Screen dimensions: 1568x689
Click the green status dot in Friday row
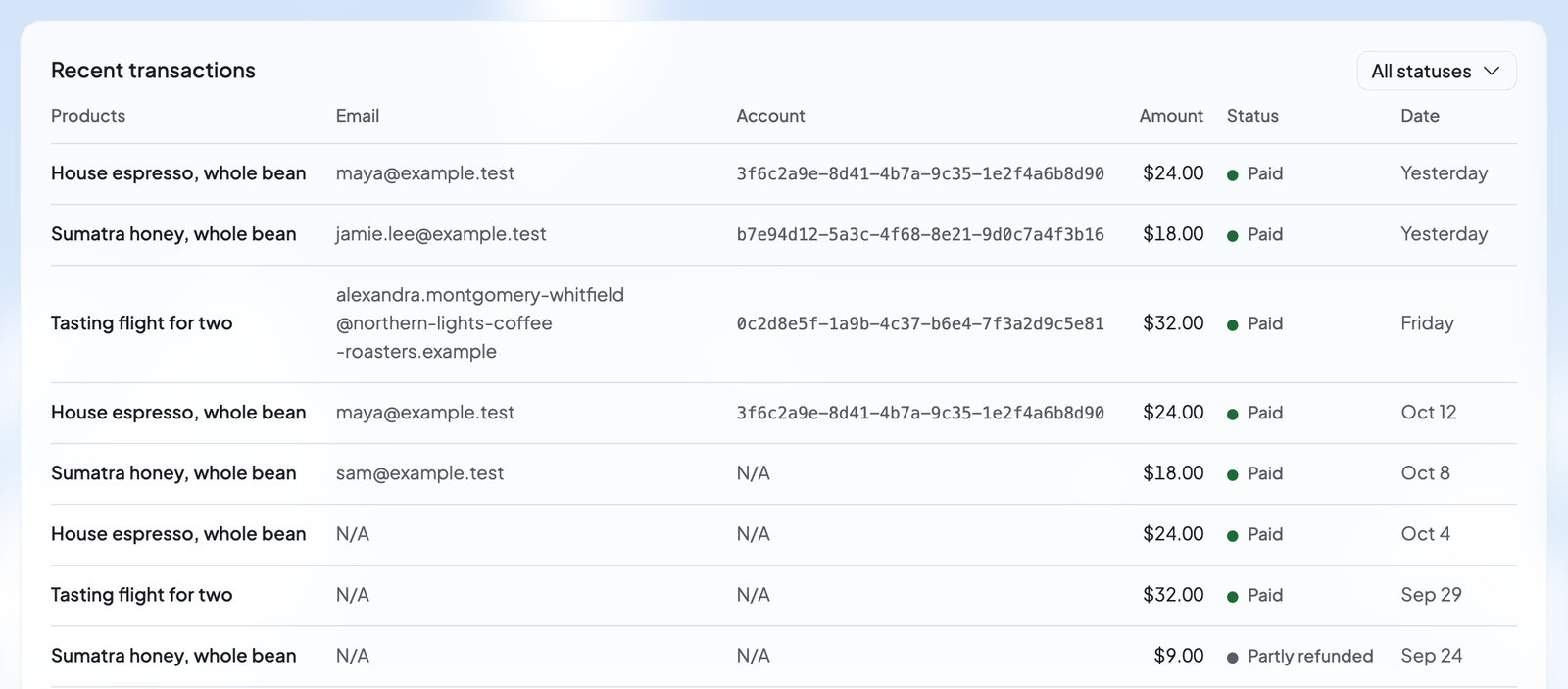(x=1233, y=325)
